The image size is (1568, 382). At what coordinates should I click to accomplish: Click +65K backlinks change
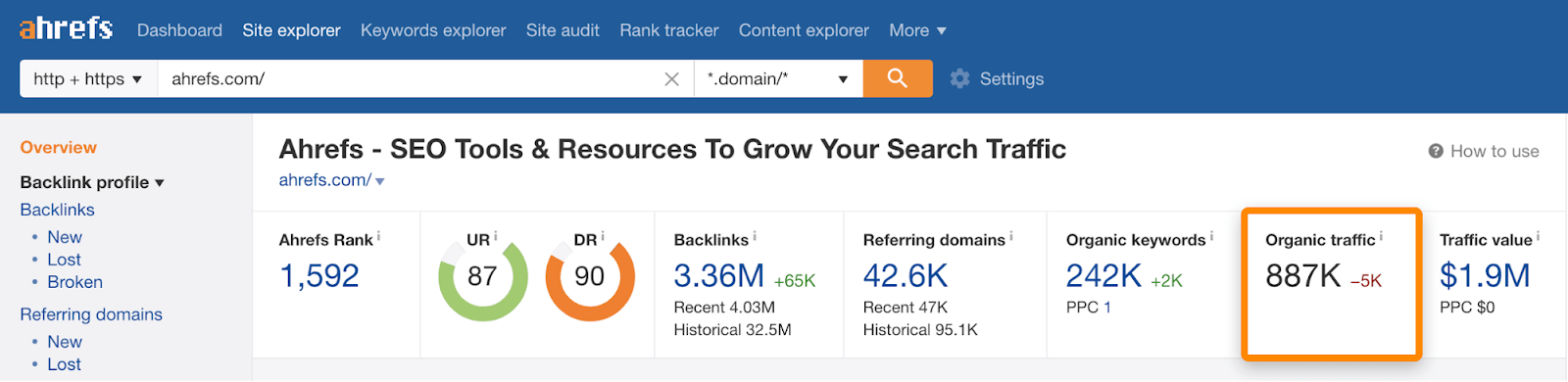click(x=795, y=281)
